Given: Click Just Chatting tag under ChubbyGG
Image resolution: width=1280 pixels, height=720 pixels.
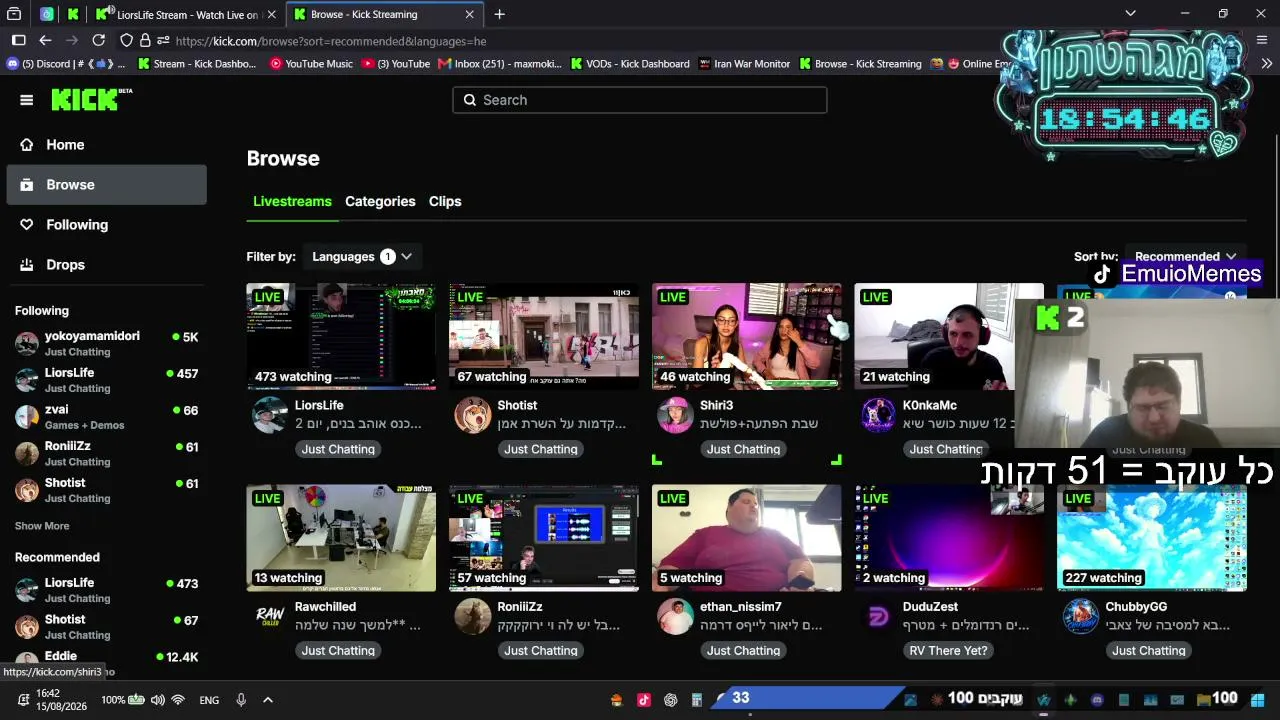Looking at the screenshot, I should click(x=1149, y=651).
